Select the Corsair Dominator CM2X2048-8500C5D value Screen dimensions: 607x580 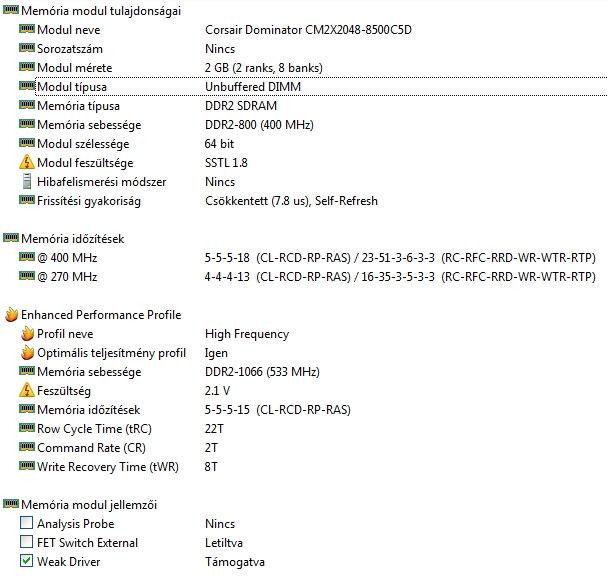click(308, 30)
